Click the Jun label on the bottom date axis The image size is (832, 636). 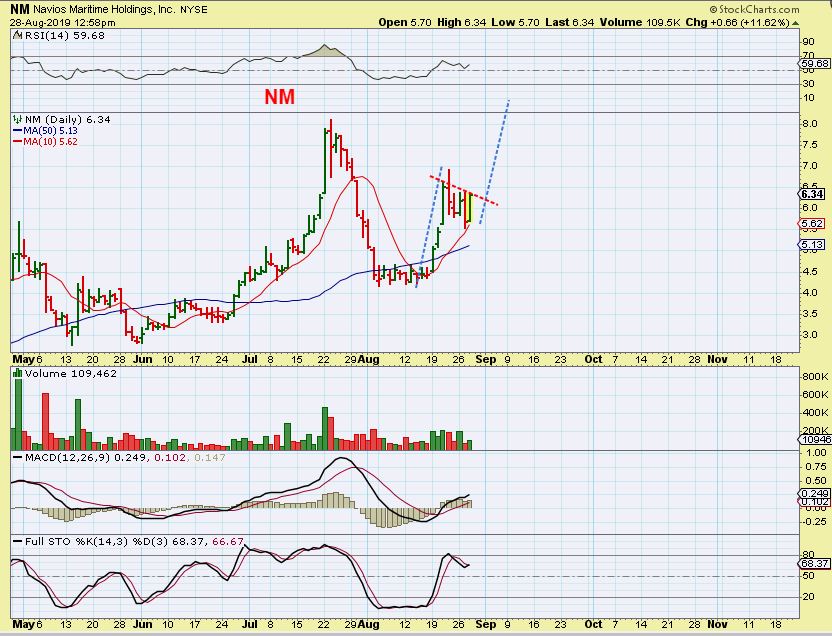142,624
